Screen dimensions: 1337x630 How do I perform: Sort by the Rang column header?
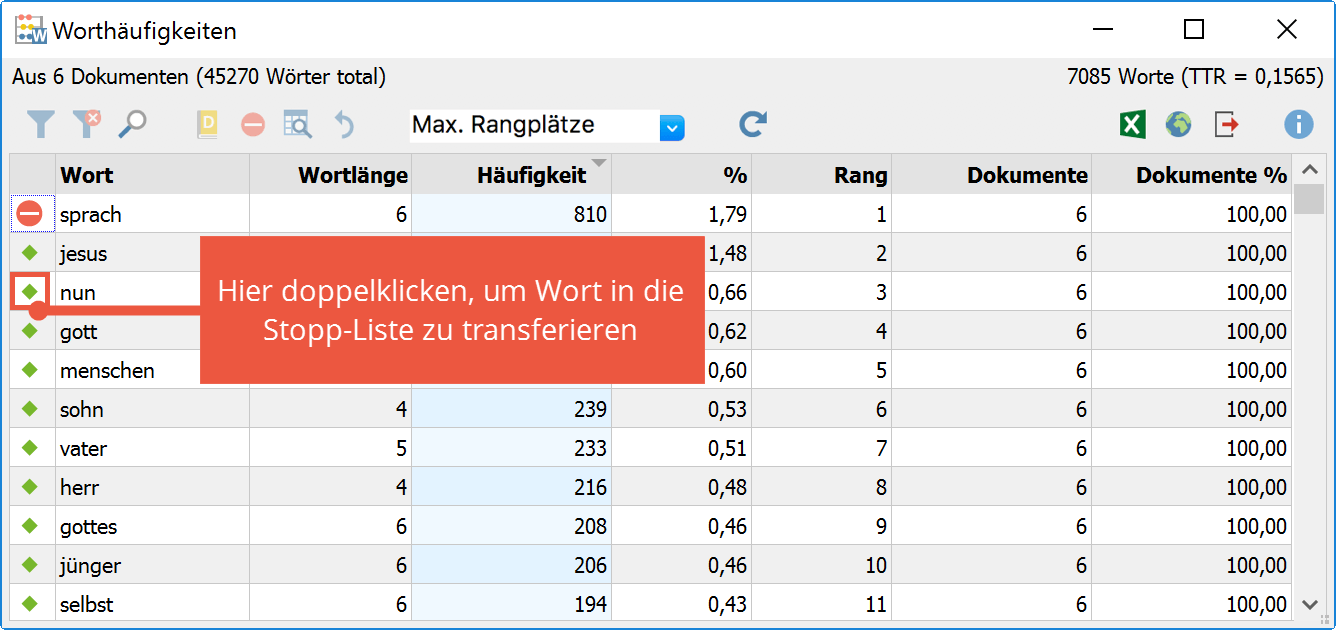(821, 174)
